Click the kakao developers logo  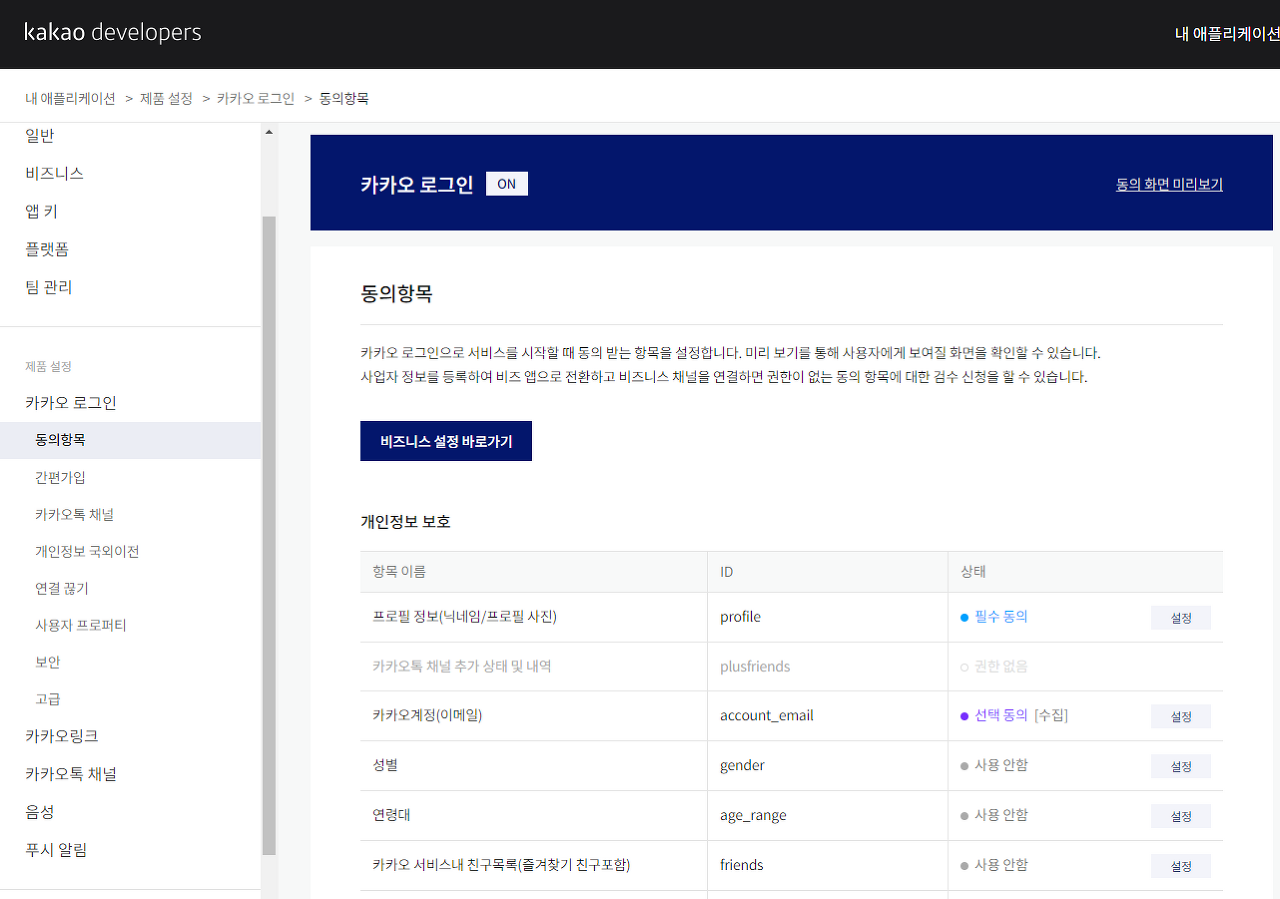coord(113,33)
